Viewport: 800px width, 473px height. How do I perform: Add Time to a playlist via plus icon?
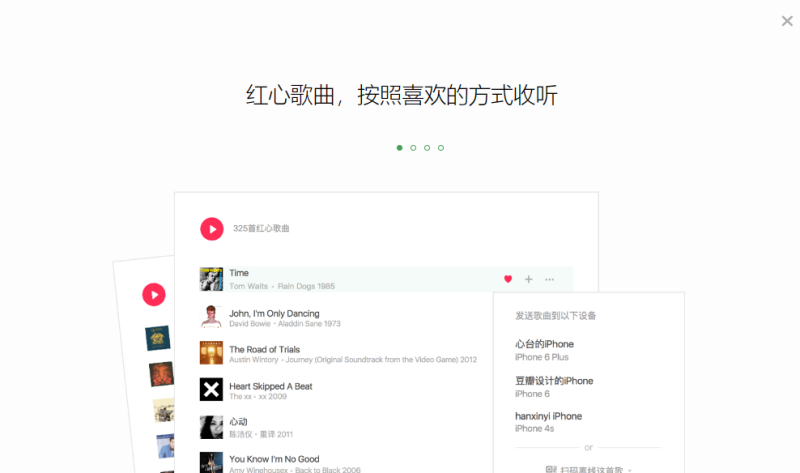pyautogui.click(x=529, y=279)
